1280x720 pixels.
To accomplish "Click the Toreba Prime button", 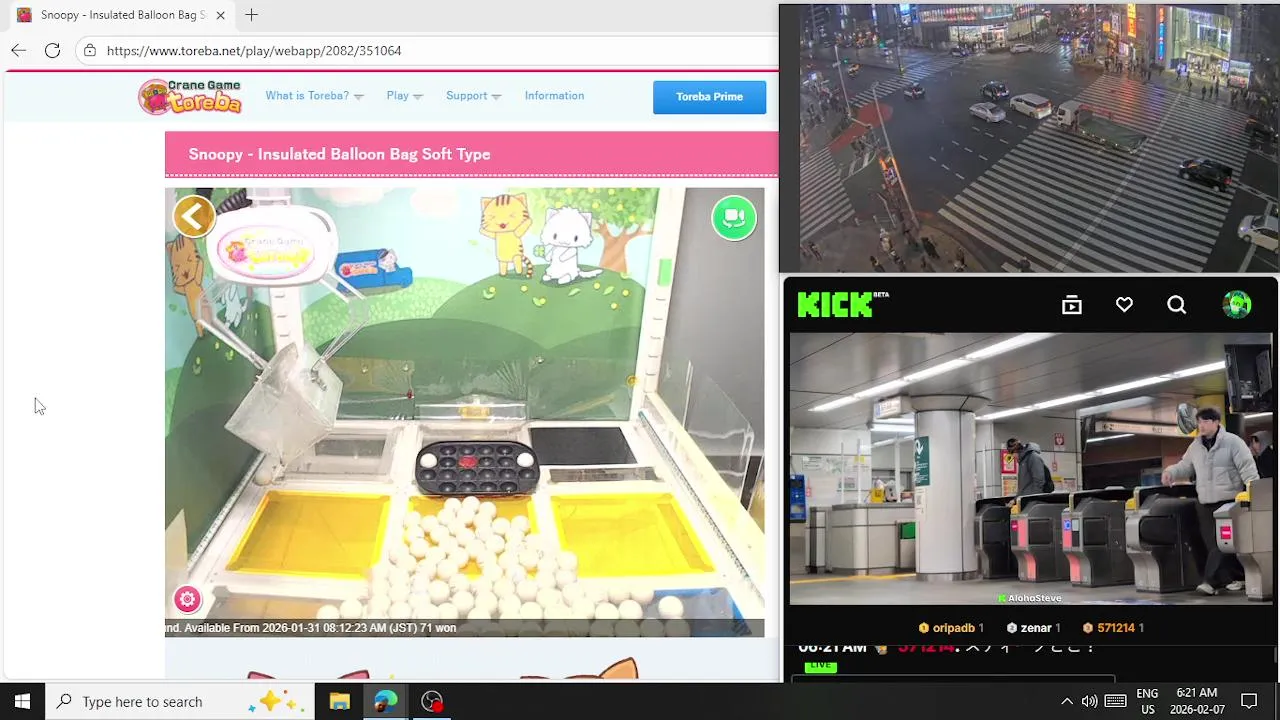I will coord(709,97).
